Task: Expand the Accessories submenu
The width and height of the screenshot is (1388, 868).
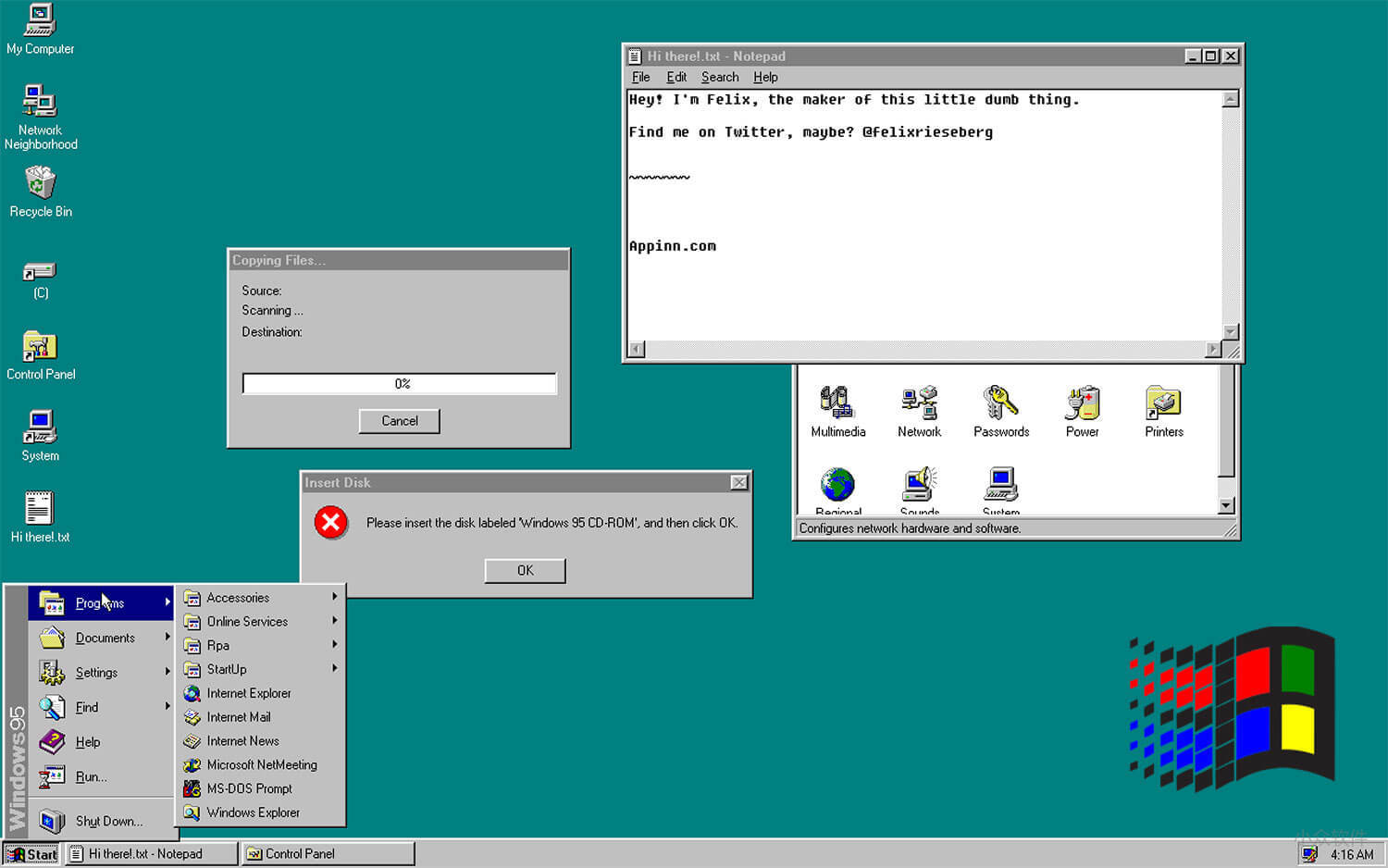Action: [238, 598]
